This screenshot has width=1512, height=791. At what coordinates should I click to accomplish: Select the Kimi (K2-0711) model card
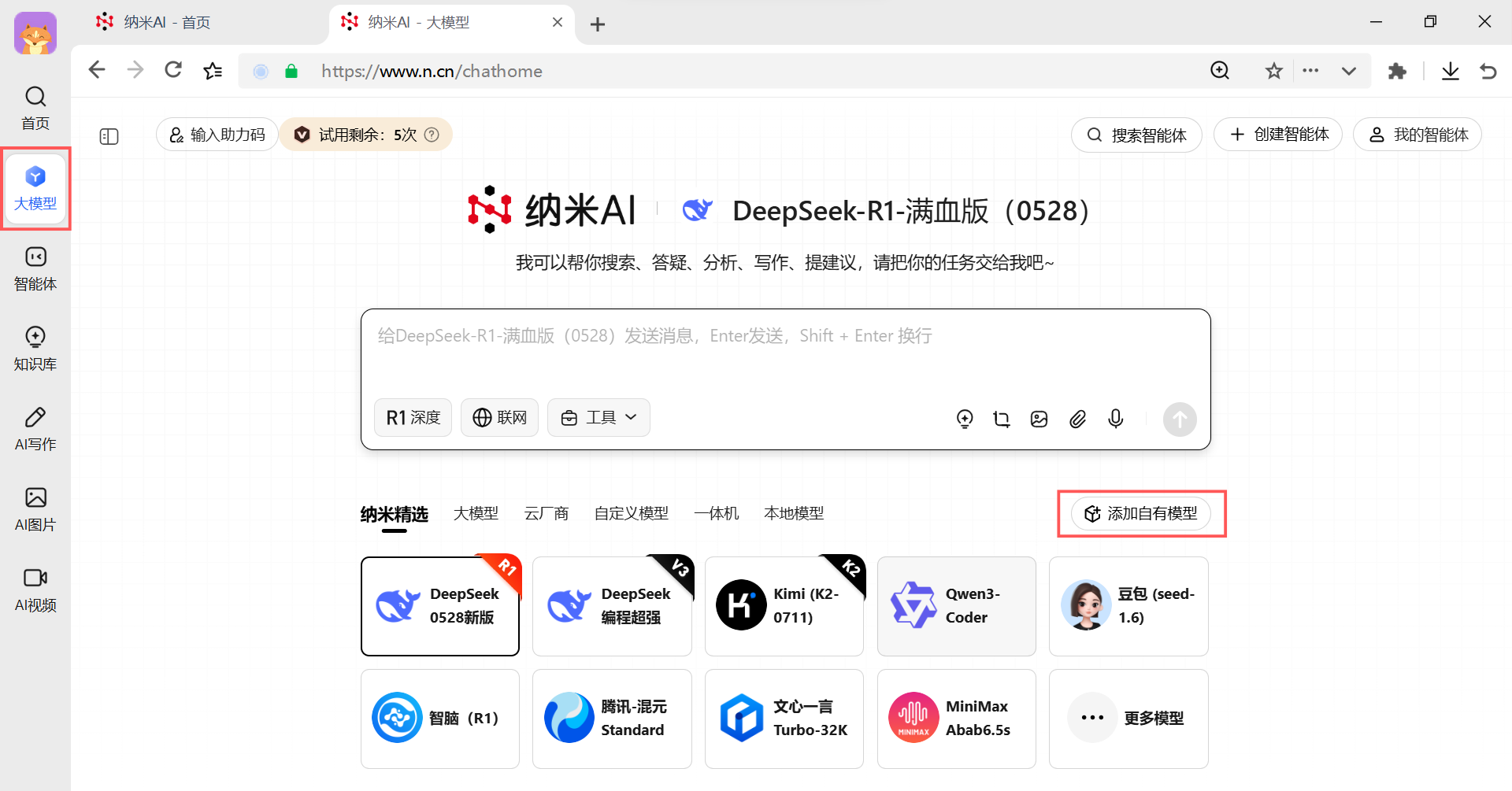pos(784,606)
